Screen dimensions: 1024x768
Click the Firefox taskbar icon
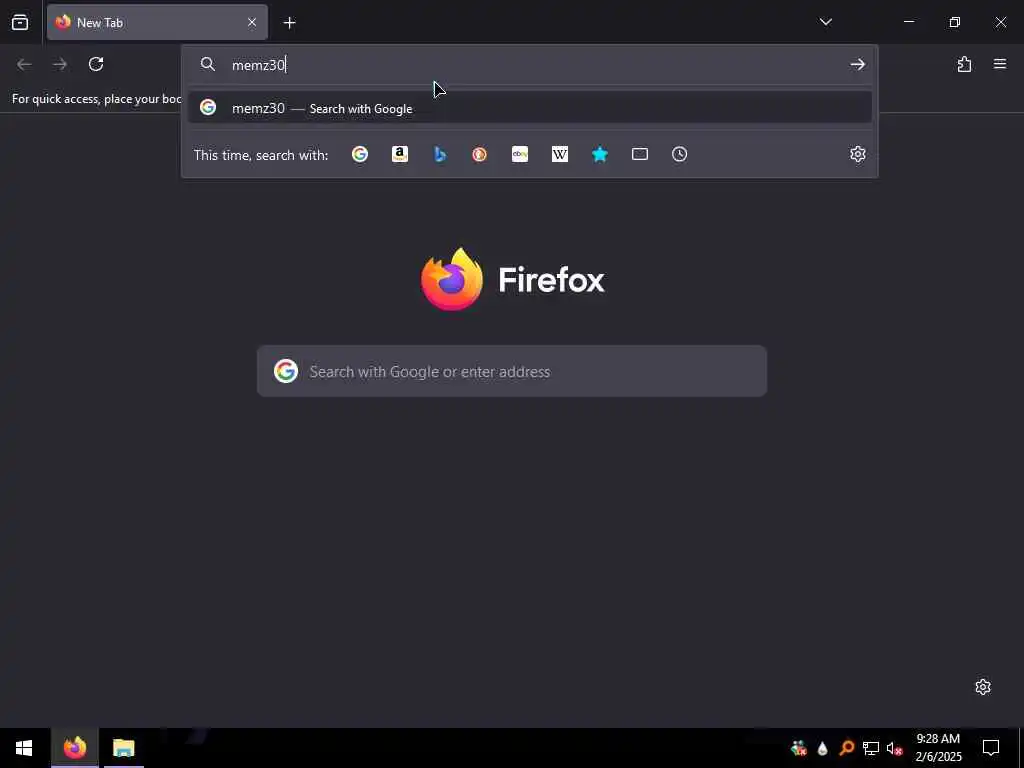(75, 748)
